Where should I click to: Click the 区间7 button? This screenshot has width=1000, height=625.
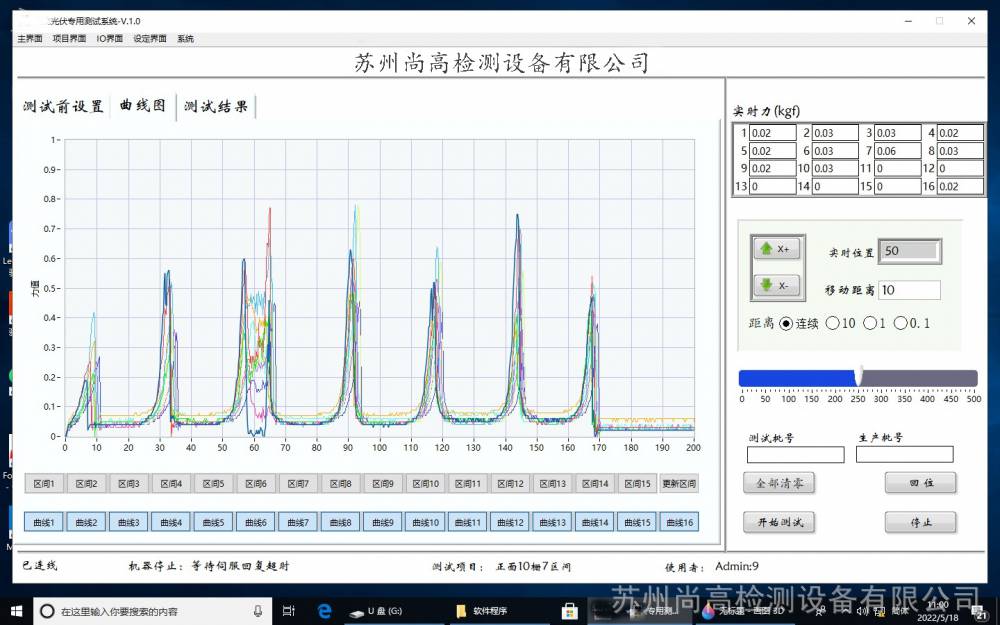(x=298, y=483)
